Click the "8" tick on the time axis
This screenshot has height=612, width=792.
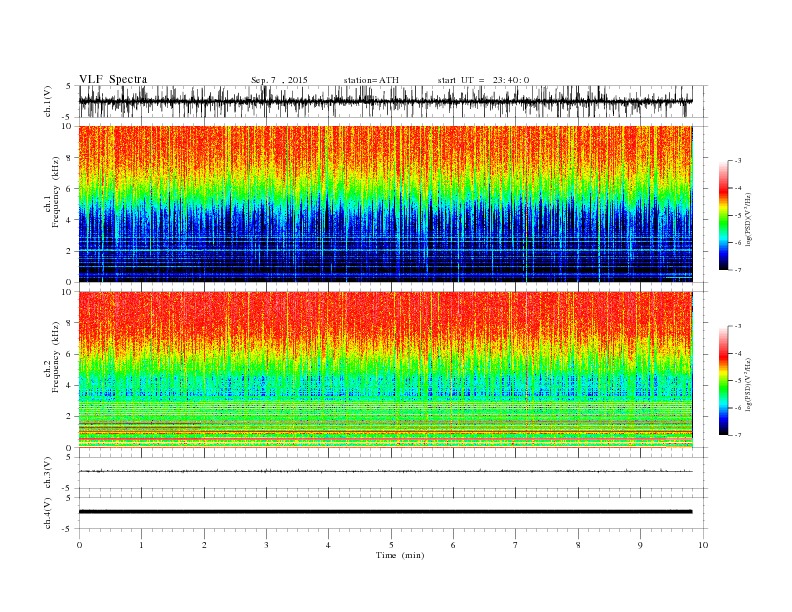click(578, 545)
